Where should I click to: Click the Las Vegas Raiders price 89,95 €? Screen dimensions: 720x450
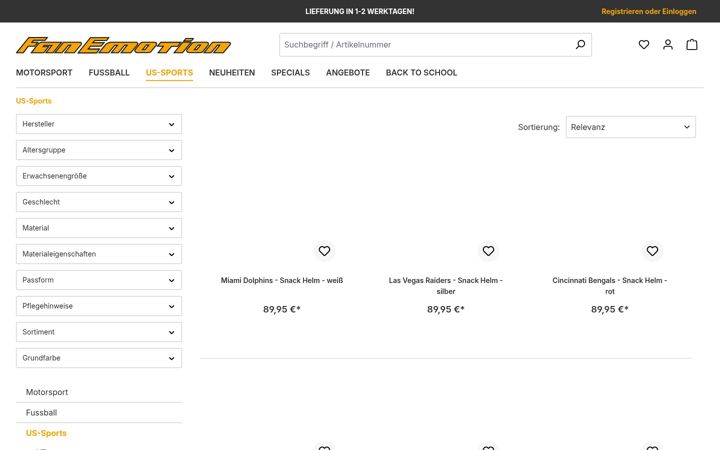click(445, 309)
